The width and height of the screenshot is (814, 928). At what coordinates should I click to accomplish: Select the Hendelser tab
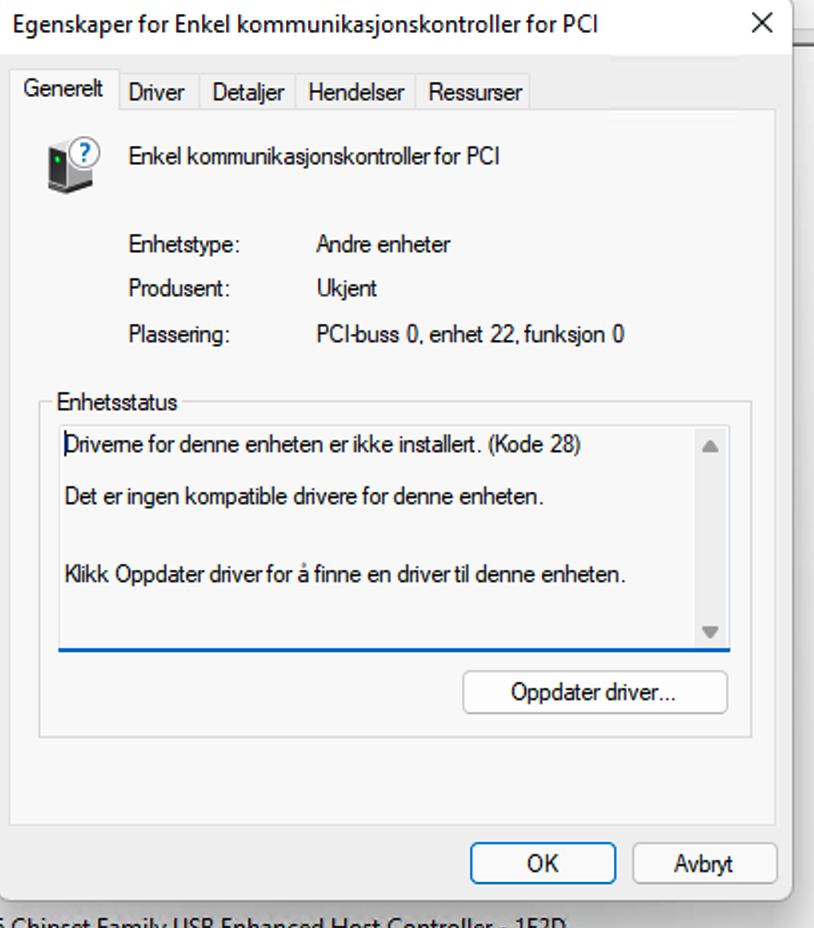tap(356, 92)
